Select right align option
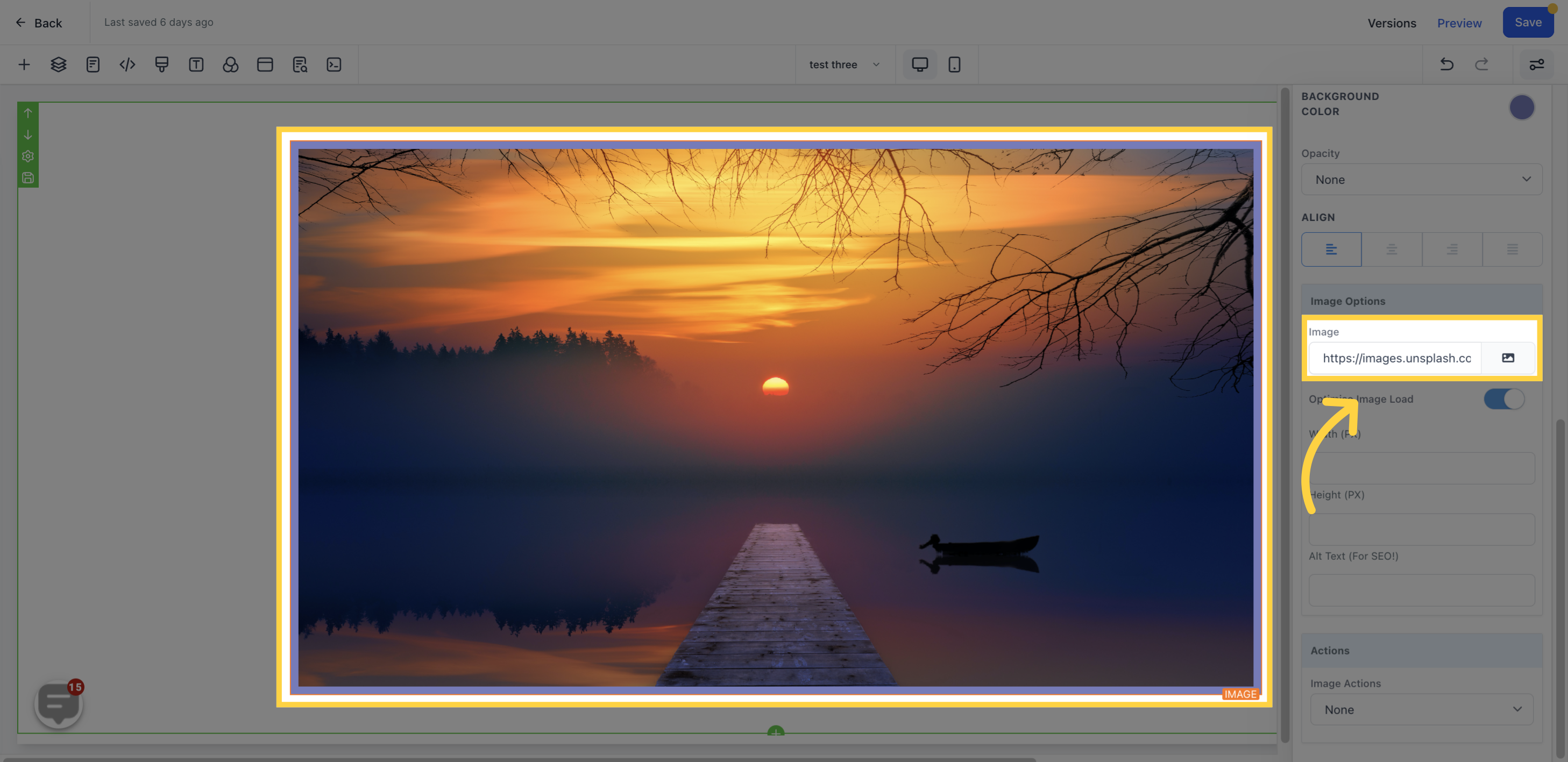The image size is (1568, 762). [x=1452, y=250]
